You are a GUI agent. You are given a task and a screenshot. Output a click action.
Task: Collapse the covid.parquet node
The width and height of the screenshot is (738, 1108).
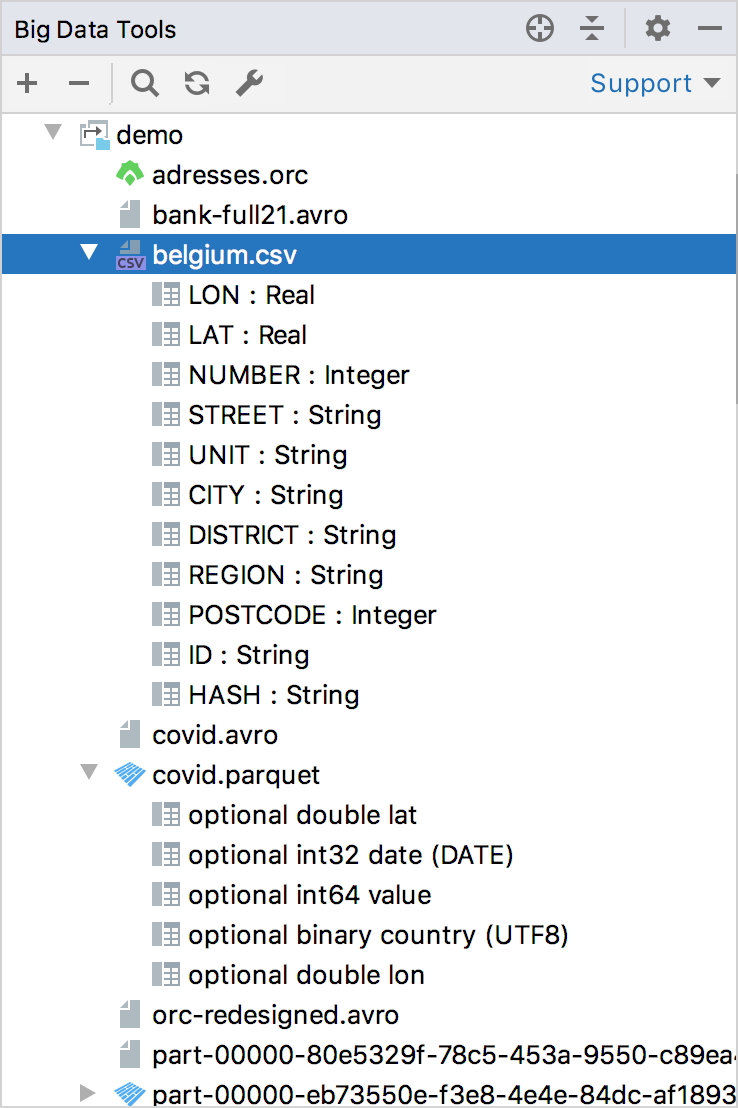(x=88, y=774)
